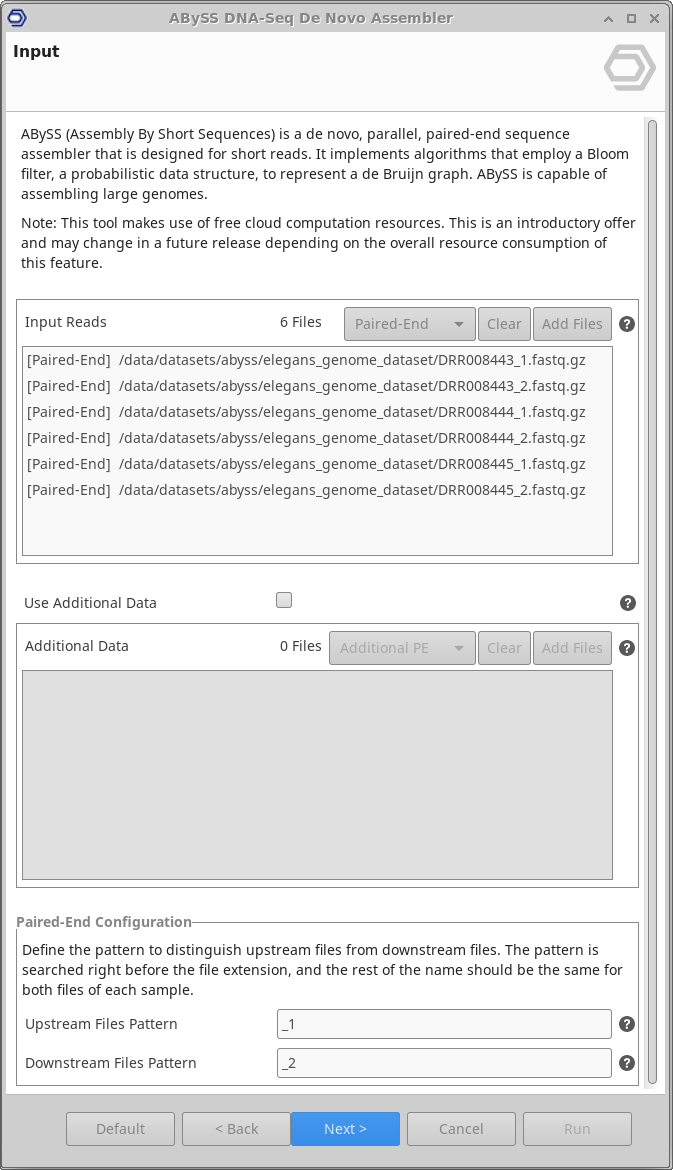Click the hexagon logo in Input header
673x1170 pixels.
click(x=630, y=68)
